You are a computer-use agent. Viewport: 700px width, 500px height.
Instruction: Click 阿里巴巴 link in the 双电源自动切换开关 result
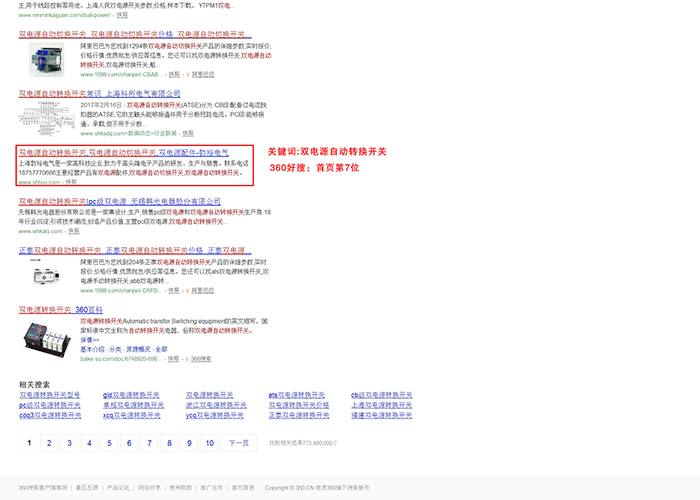pos(203,75)
